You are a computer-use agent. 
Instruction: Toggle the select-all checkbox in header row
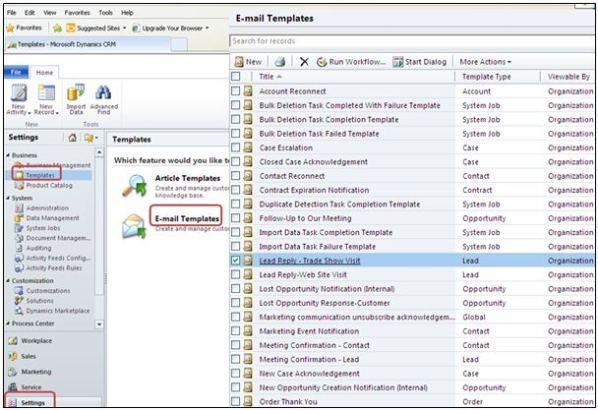click(x=236, y=76)
